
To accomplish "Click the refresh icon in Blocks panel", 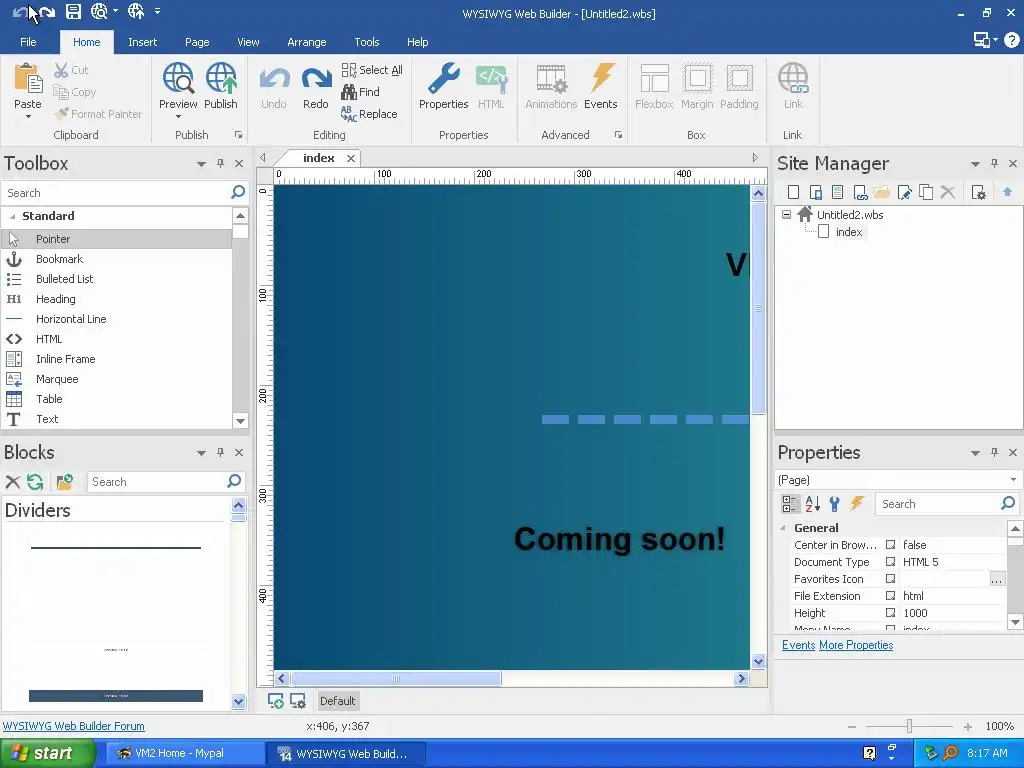I will pyautogui.click(x=35, y=482).
